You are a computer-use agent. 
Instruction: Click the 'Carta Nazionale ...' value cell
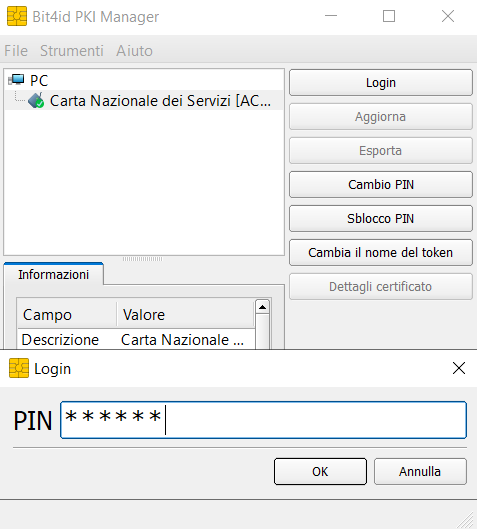183,339
